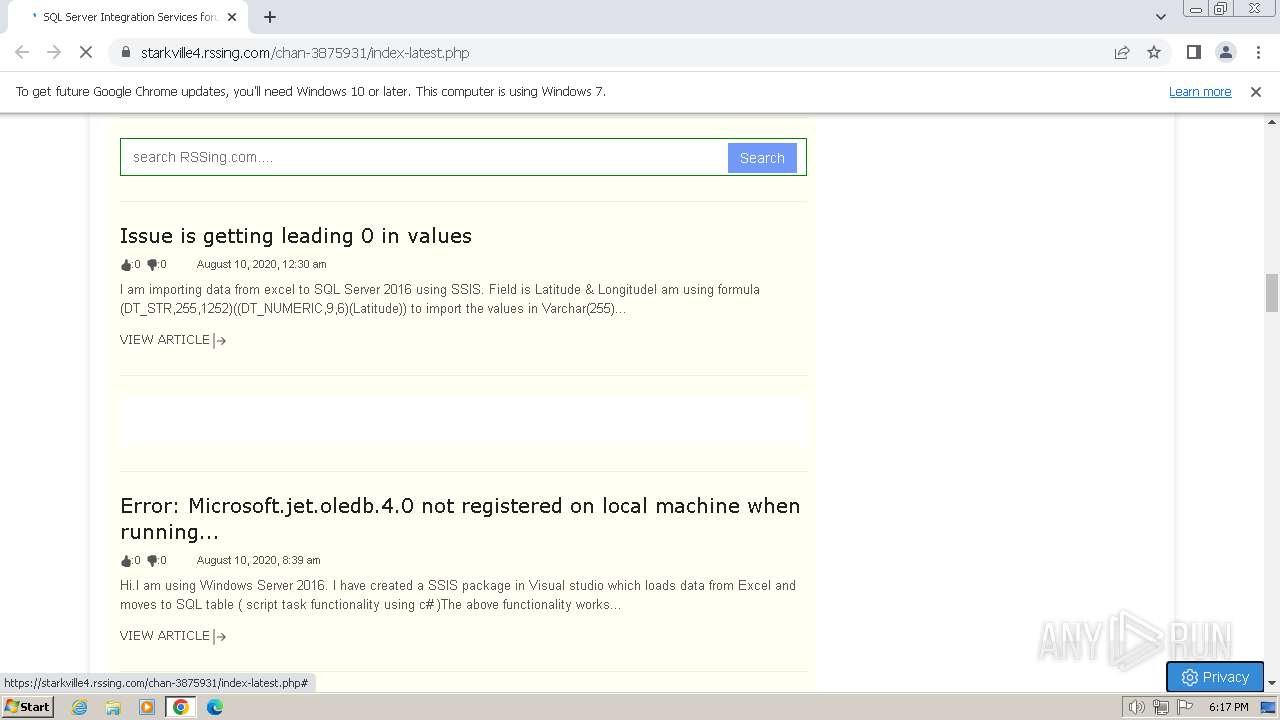Open the Learn more link
The height and width of the screenshot is (720, 1280).
pyautogui.click(x=1200, y=91)
